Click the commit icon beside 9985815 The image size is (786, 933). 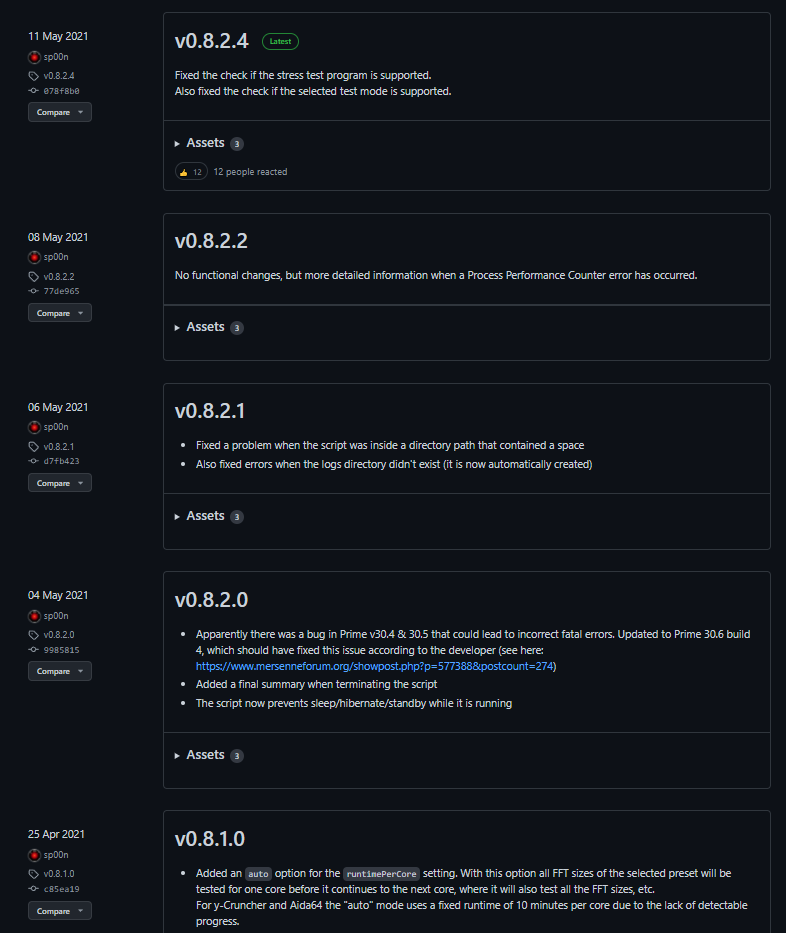(x=33, y=650)
